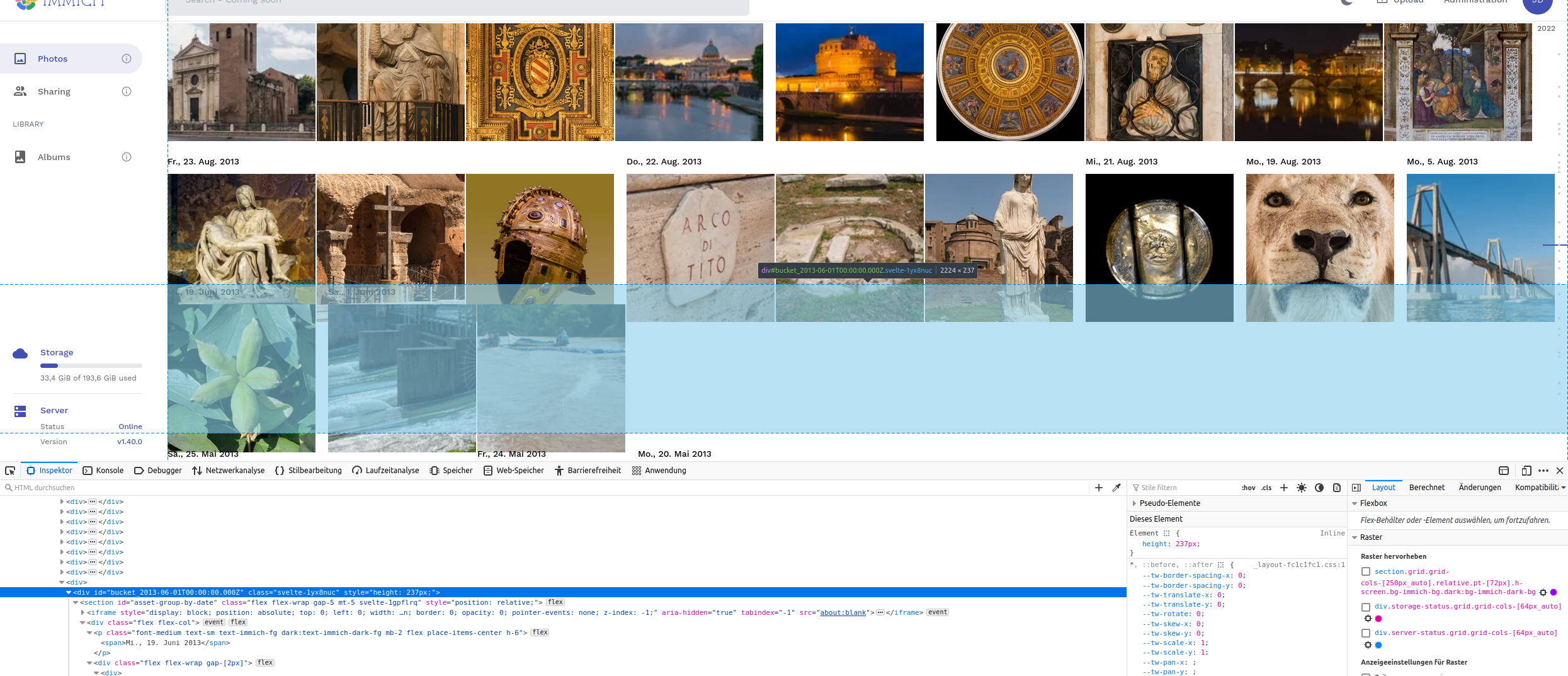
Task: Click grid icon beside Element rule
Action: [x=1166, y=533]
